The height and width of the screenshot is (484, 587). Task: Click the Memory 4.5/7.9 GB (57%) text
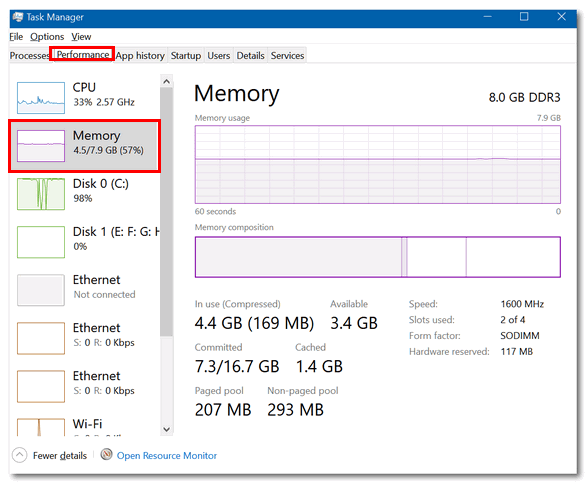click(108, 150)
